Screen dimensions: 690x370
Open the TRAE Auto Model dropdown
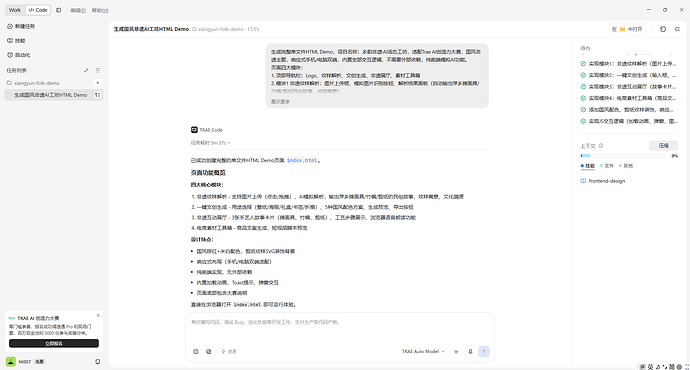pyautogui.click(x=423, y=352)
